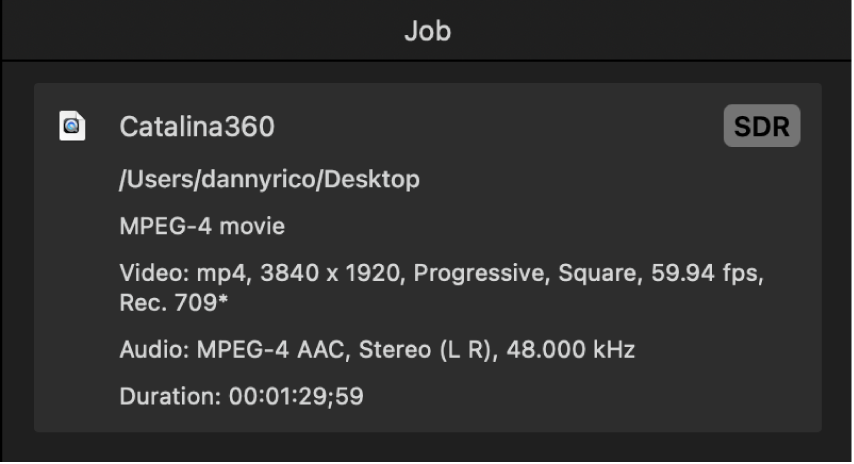Click the Catalina360 movie file icon
Image resolution: width=854 pixels, height=464 pixels.
pos(72,126)
